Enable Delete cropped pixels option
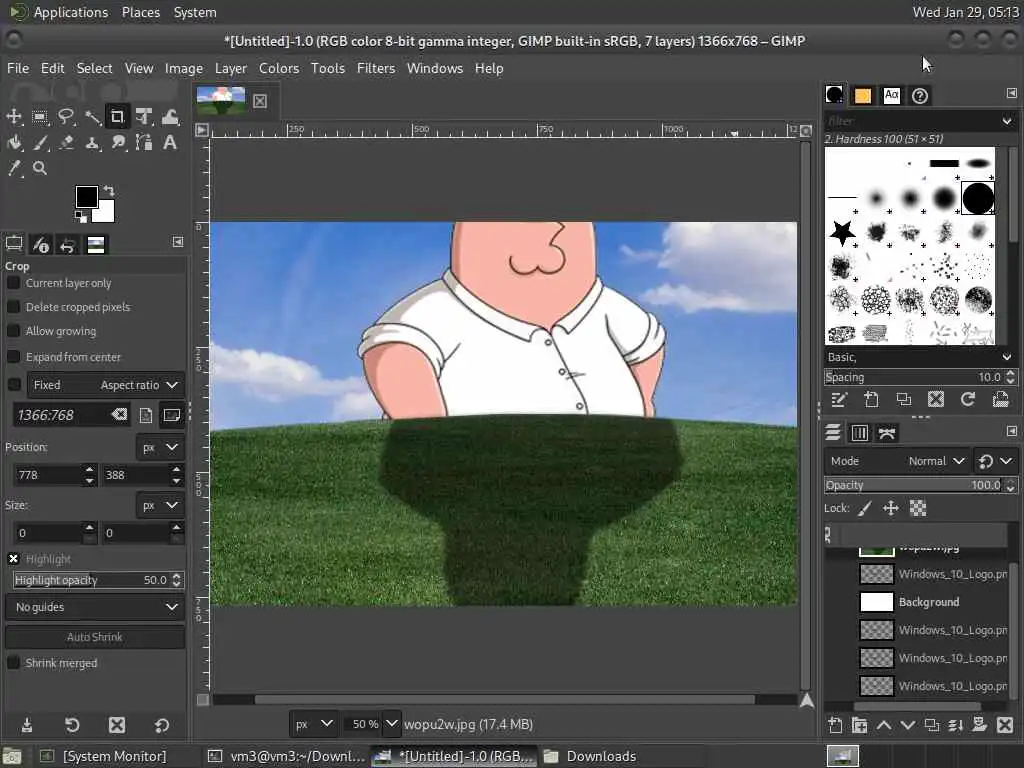The width and height of the screenshot is (1024, 768). 13,307
